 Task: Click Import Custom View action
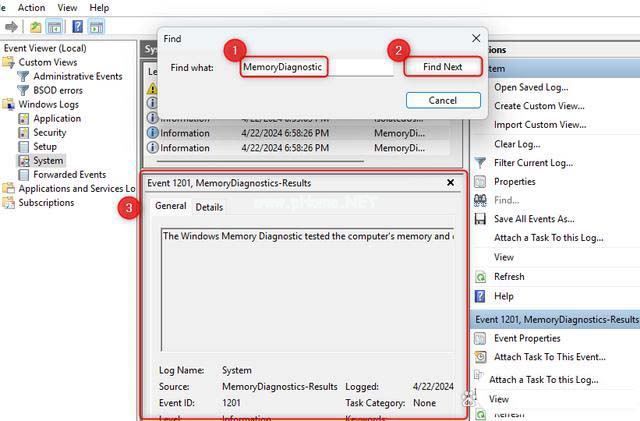[x=540, y=125]
